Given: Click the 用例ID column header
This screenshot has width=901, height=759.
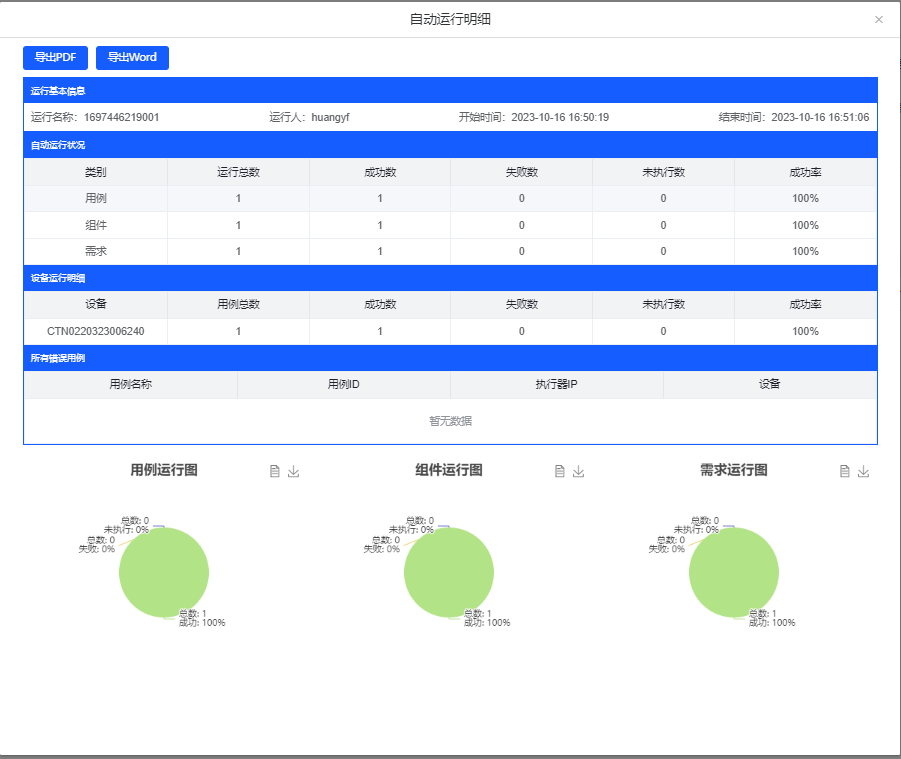Looking at the screenshot, I should [343, 384].
